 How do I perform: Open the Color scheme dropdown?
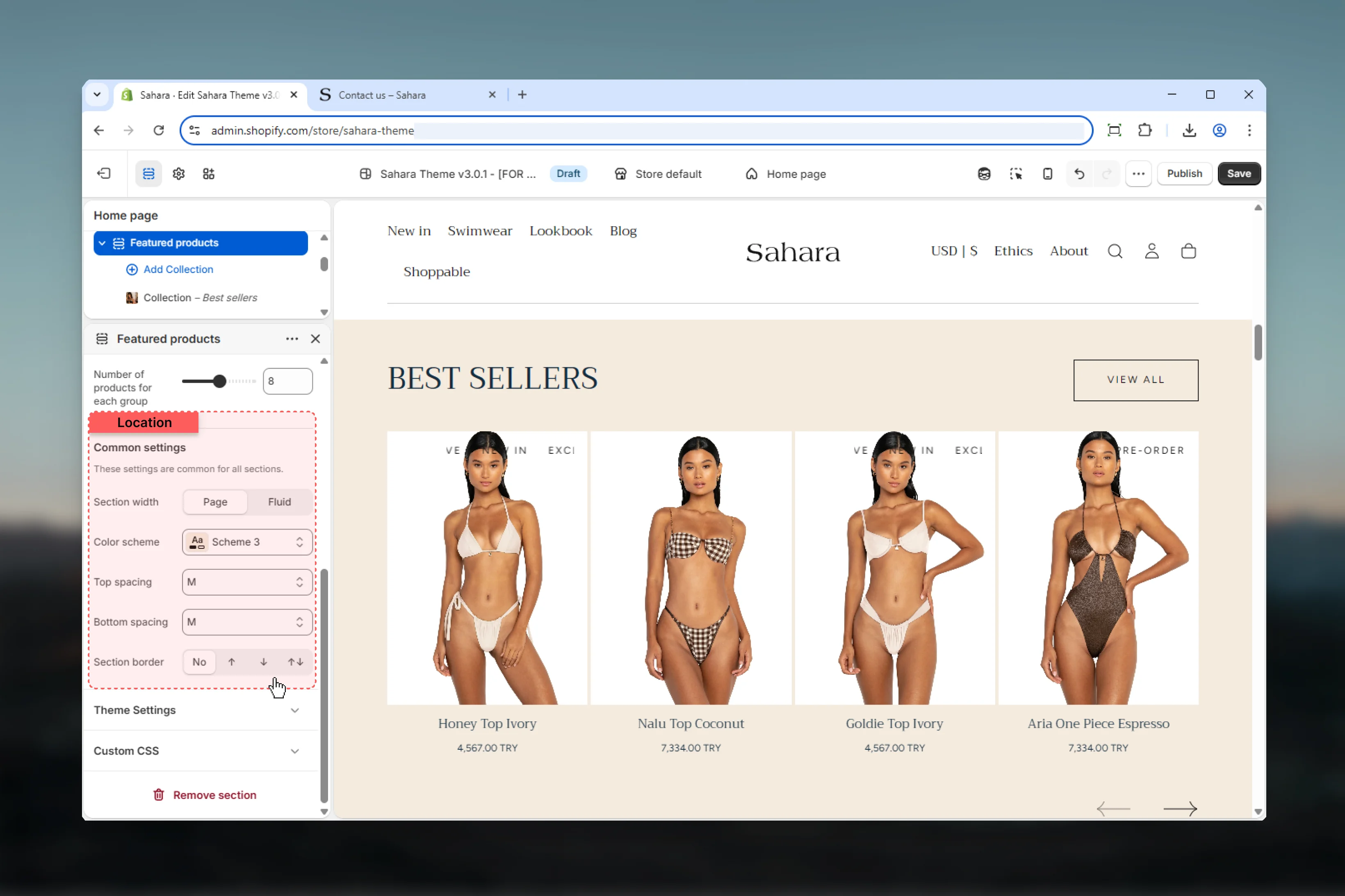click(x=248, y=542)
